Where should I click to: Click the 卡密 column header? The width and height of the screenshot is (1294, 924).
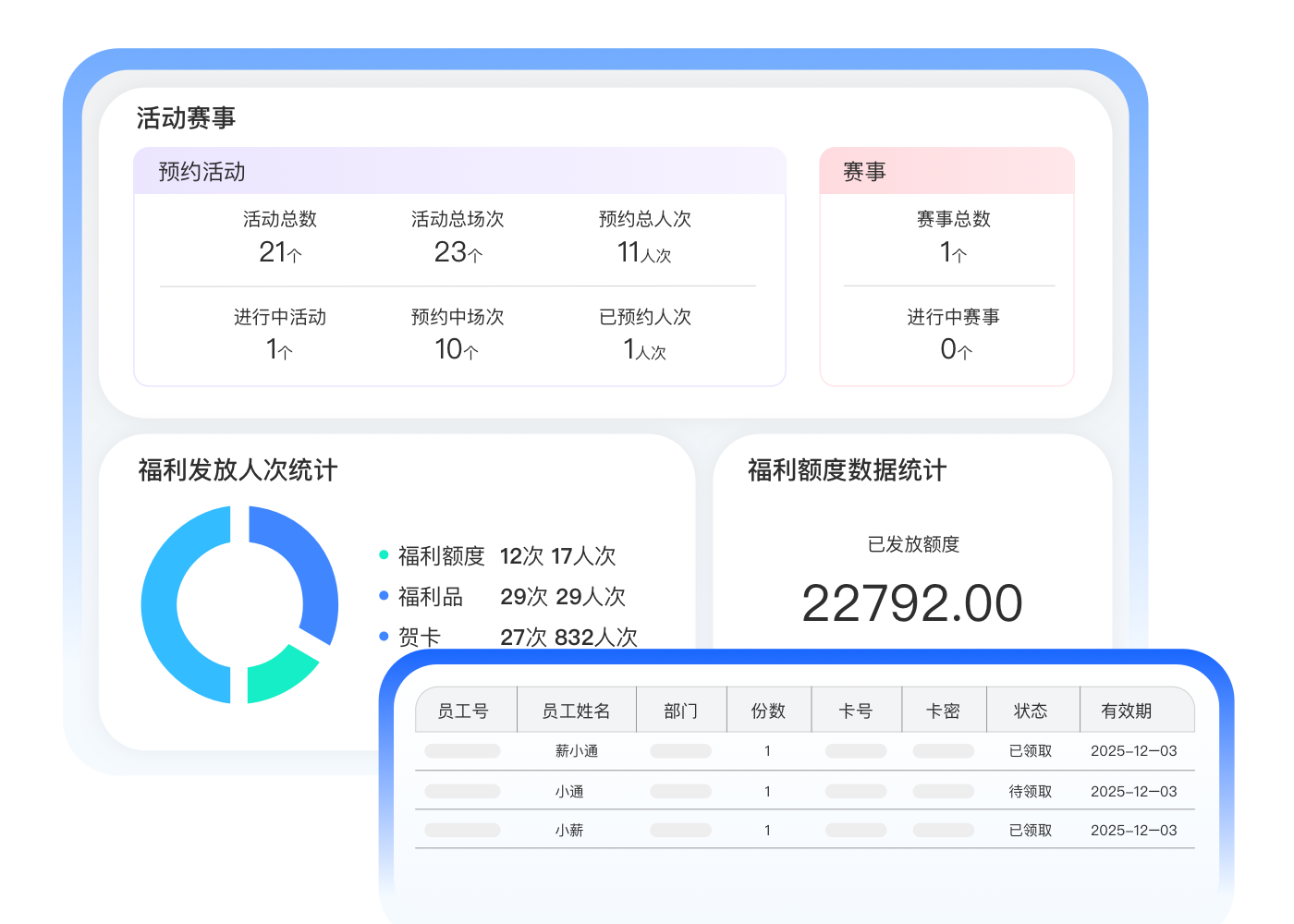pos(943,711)
